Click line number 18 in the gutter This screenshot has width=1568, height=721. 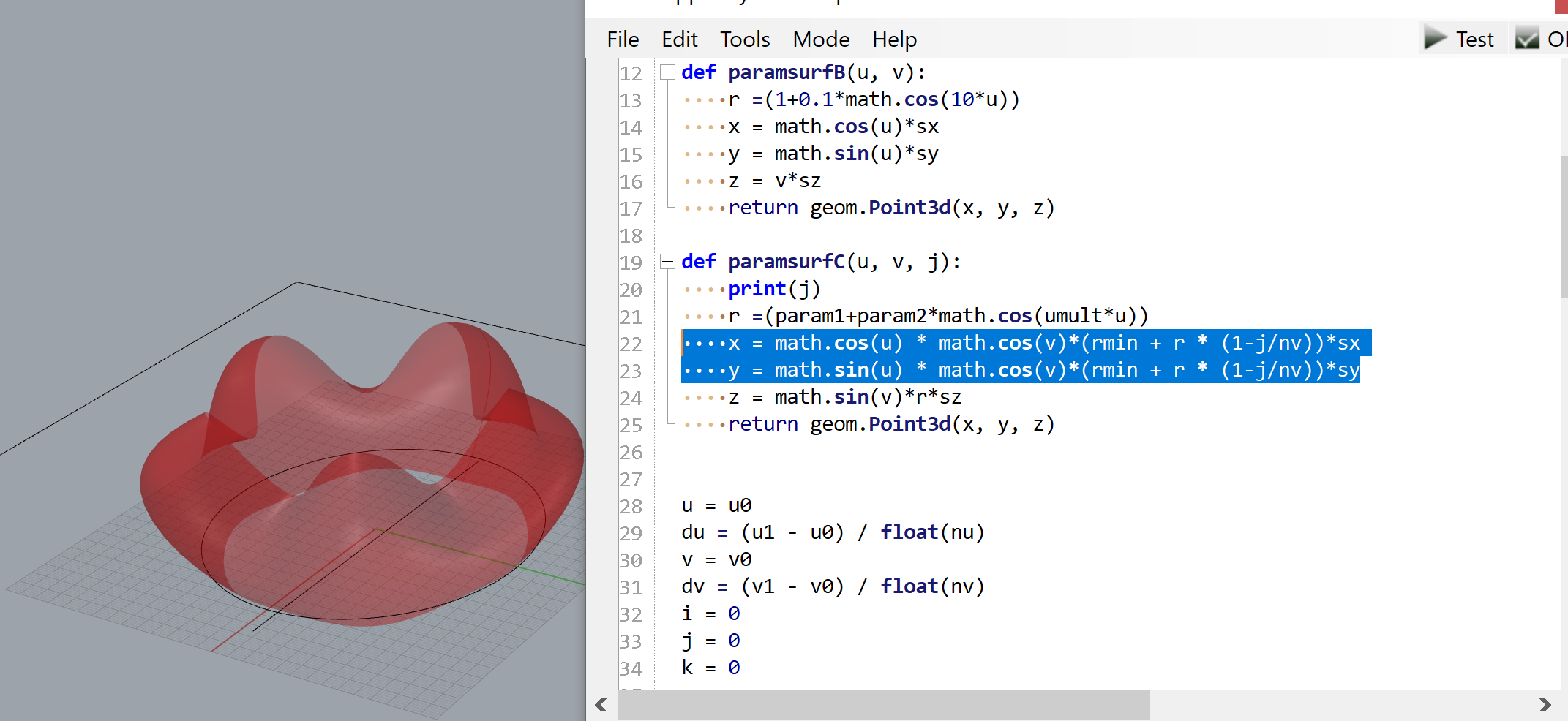pyautogui.click(x=631, y=235)
